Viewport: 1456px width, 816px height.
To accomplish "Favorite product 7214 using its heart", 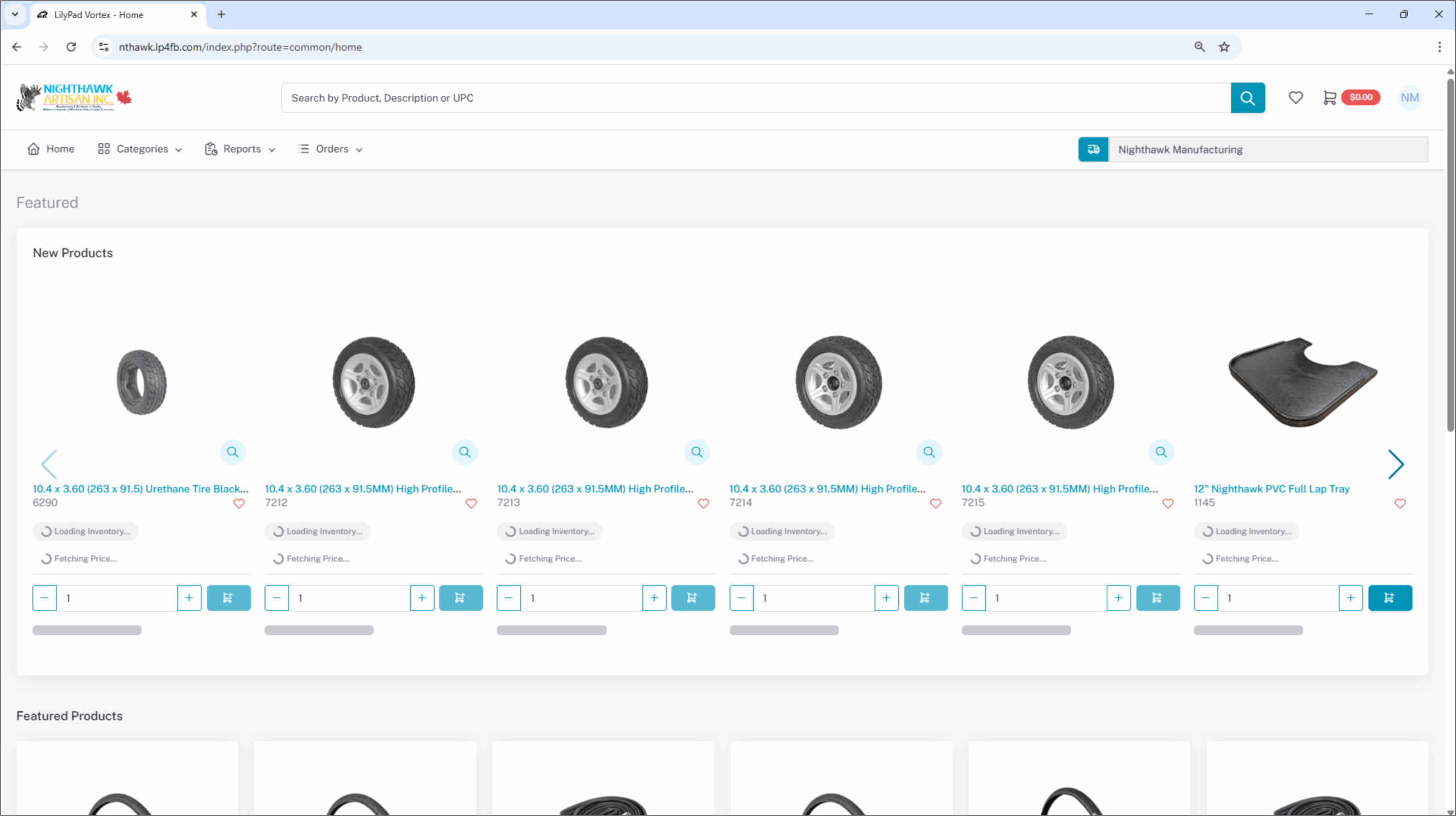I will [x=935, y=504].
